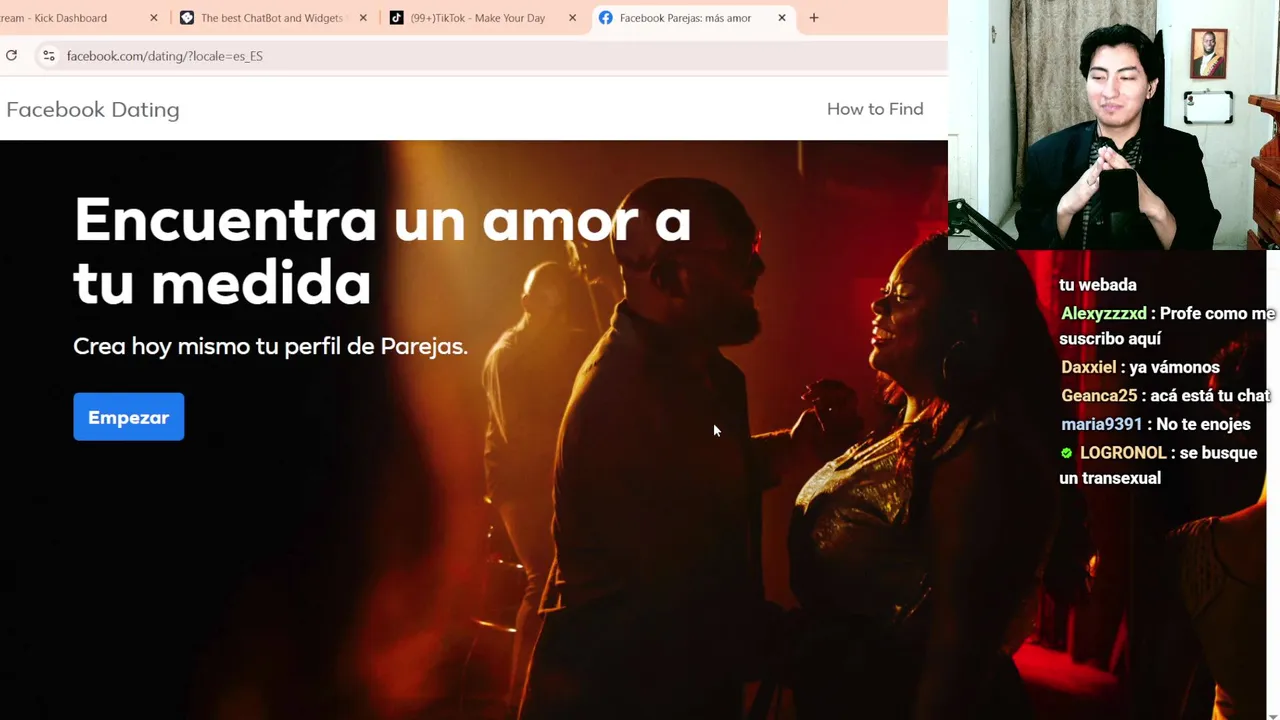Close the Facebook Parejas tab
The width and height of the screenshot is (1280, 720).
click(782, 18)
